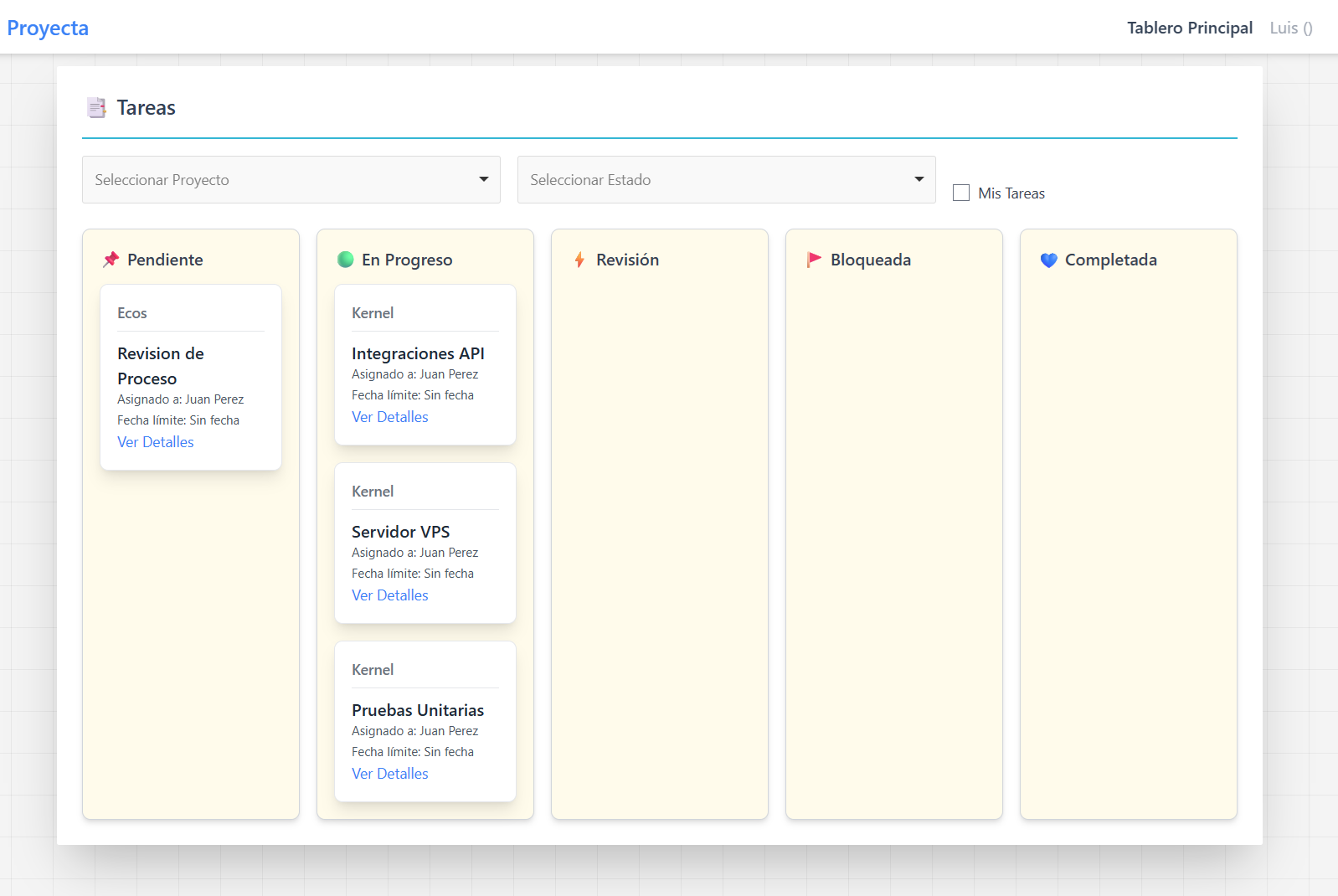Click the Ecos project label

click(132, 313)
